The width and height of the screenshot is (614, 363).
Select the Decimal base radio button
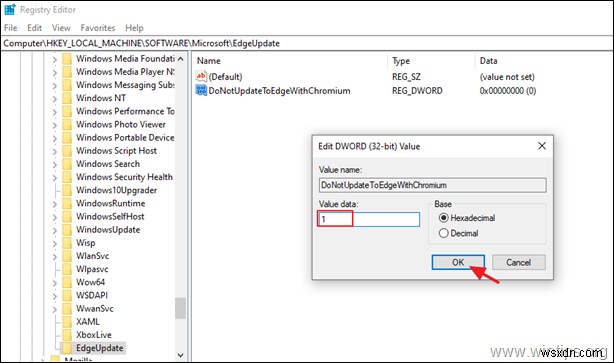[x=443, y=233]
